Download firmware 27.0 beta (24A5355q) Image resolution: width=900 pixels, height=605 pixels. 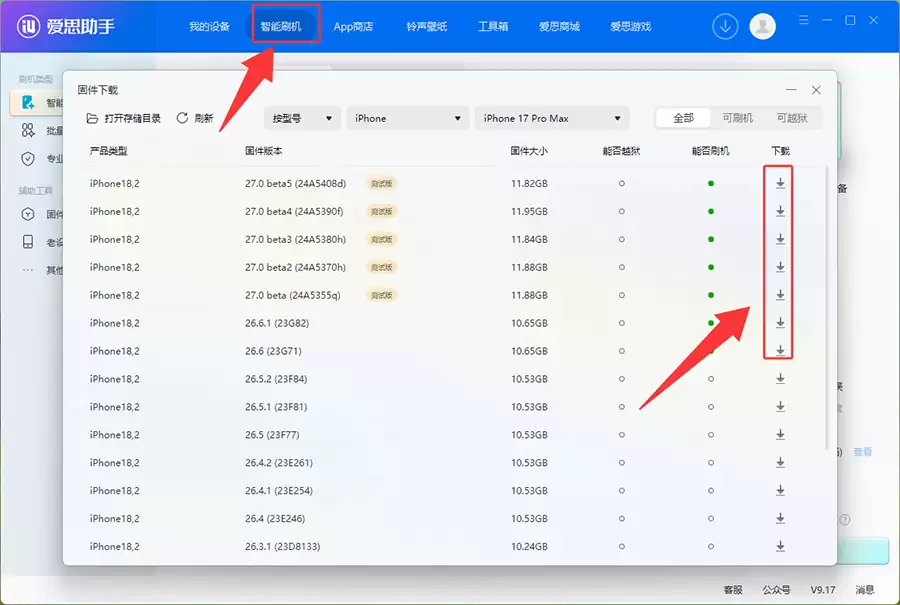[780, 295]
